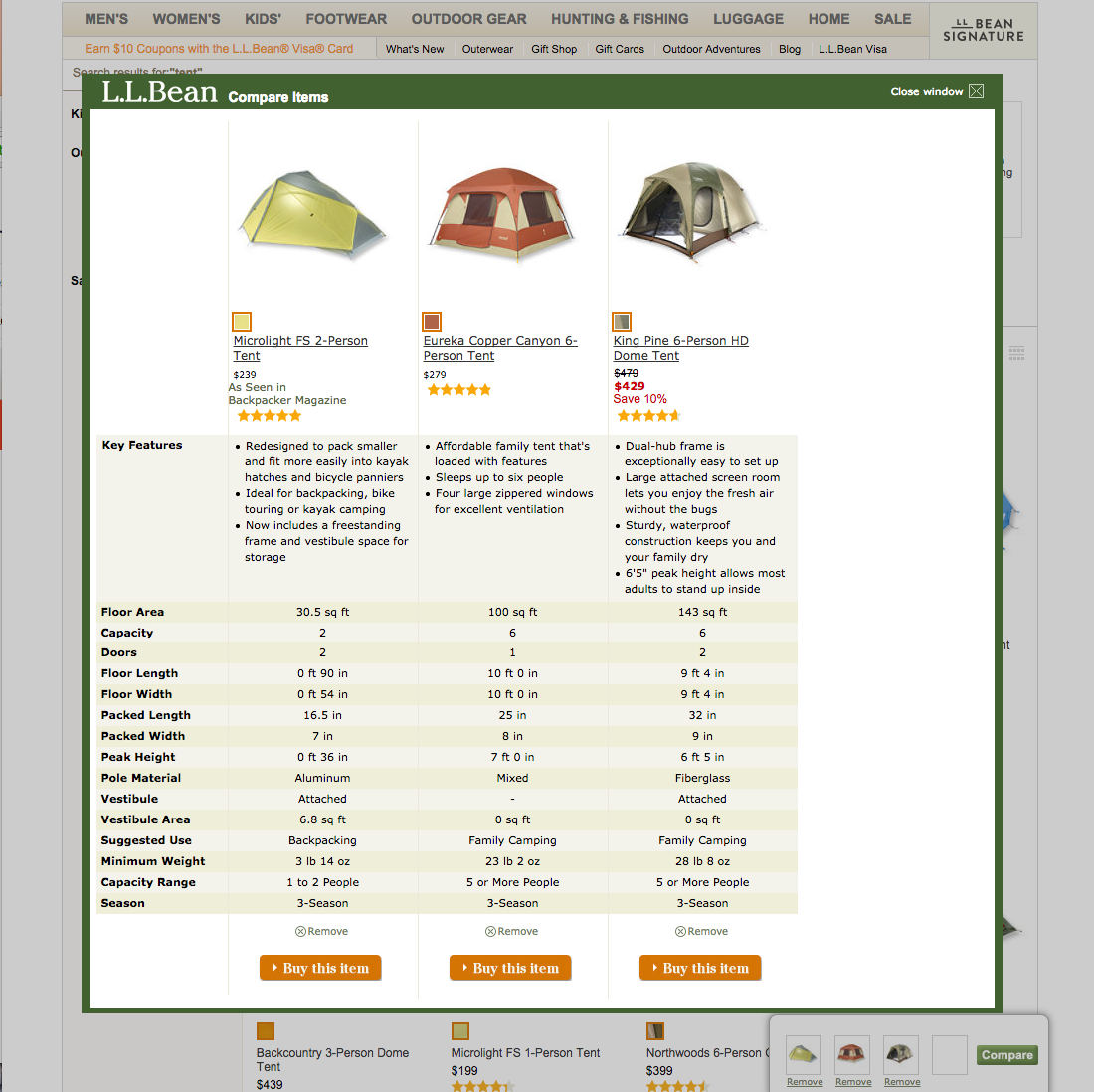Click Remove icon under Eureka Copper Canyon tent

tap(510, 931)
